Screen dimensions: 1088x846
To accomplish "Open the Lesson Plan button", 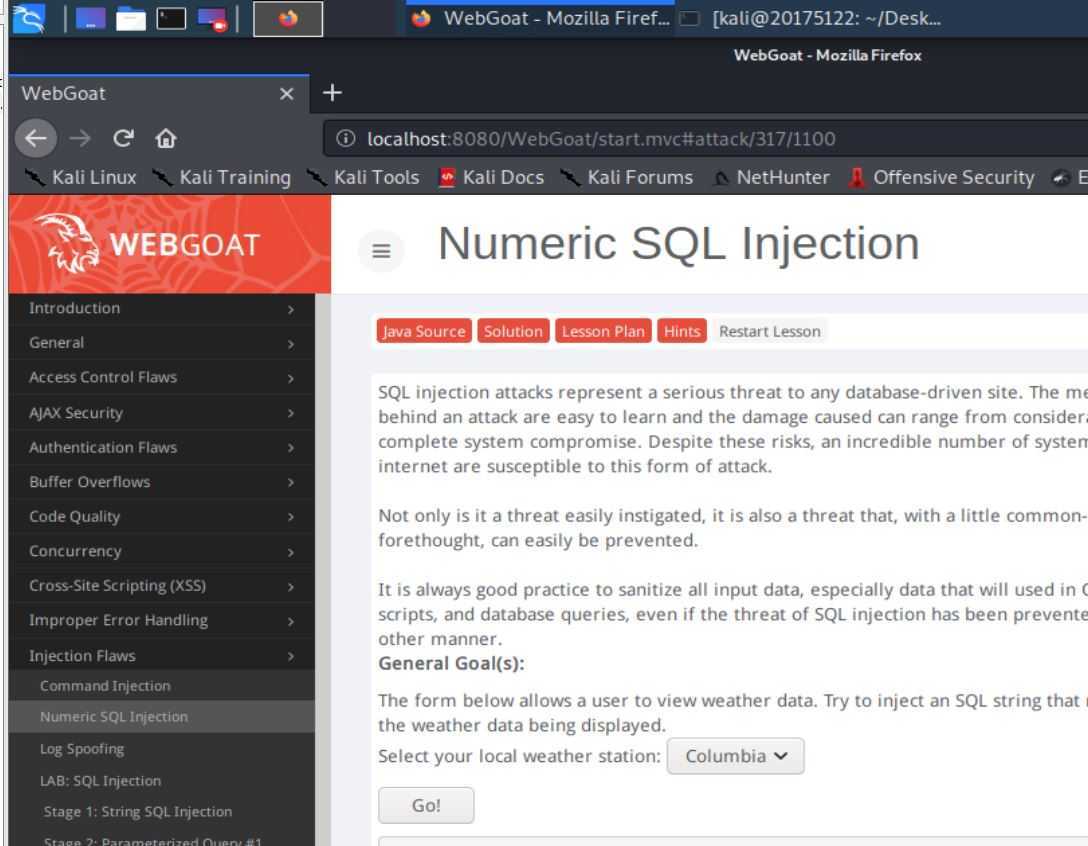I will coord(603,331).
